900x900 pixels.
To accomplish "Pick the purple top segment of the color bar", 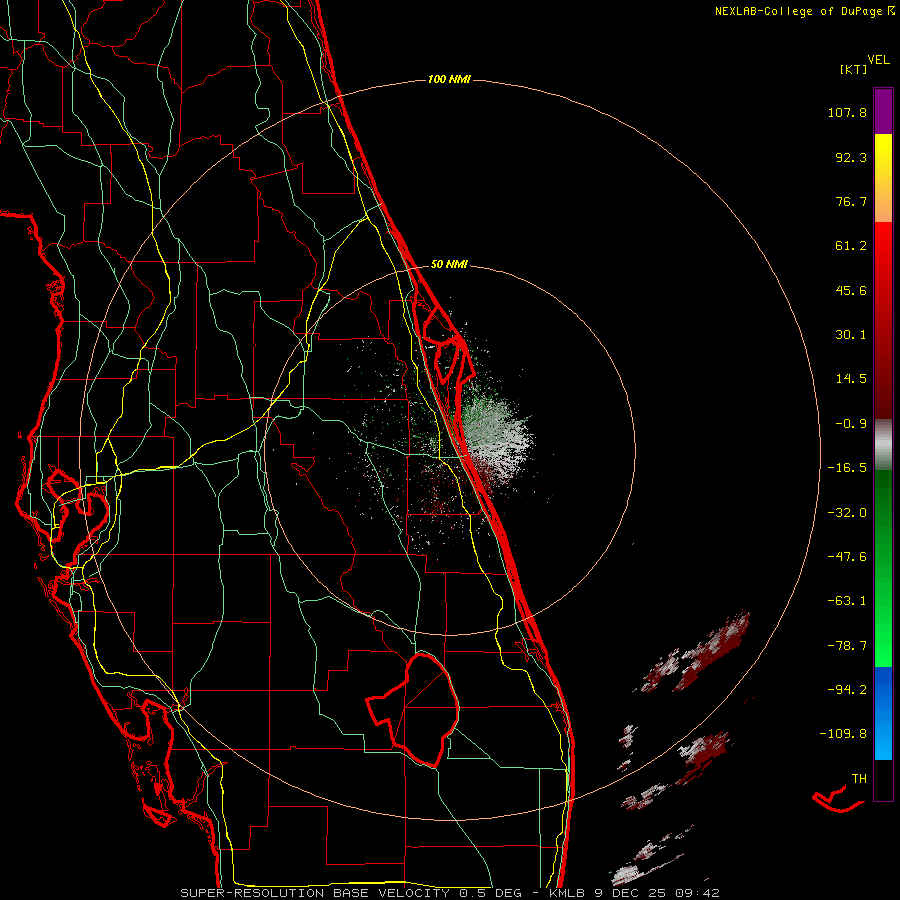I will 883,111.
